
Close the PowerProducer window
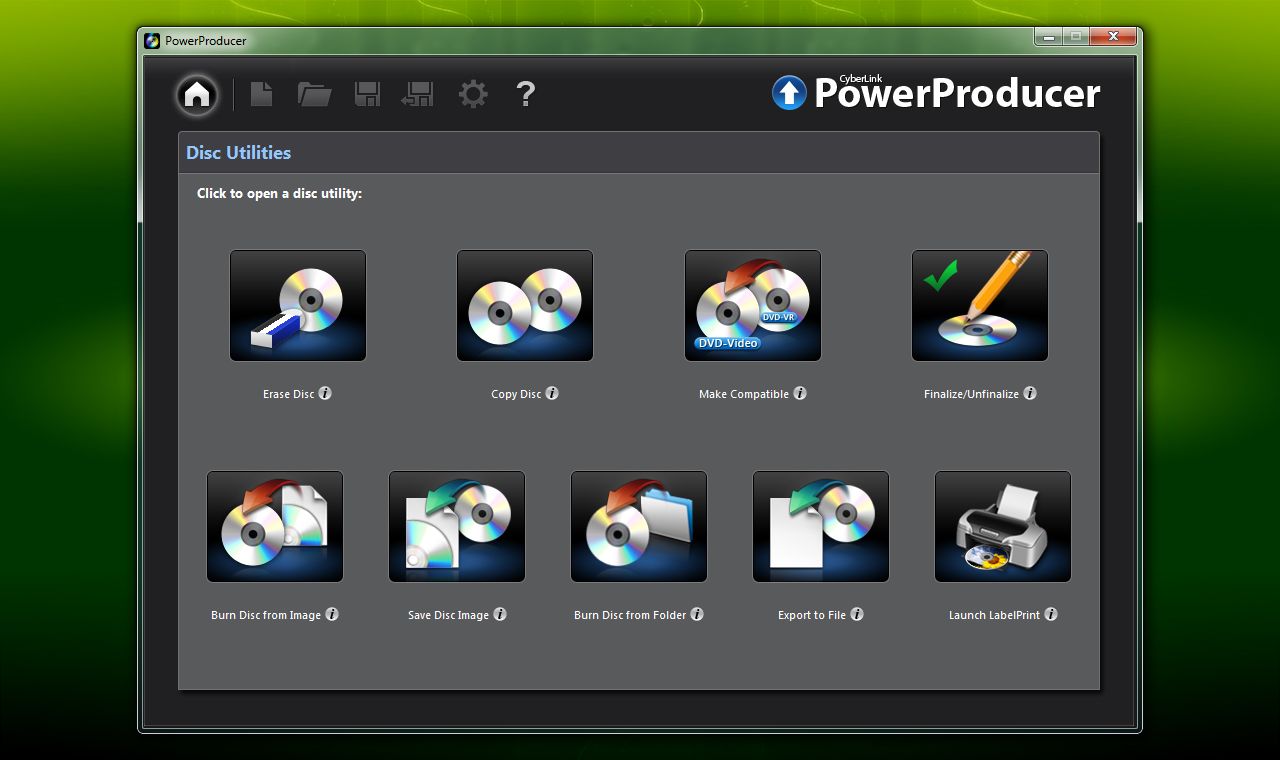tap(1113, 37)
